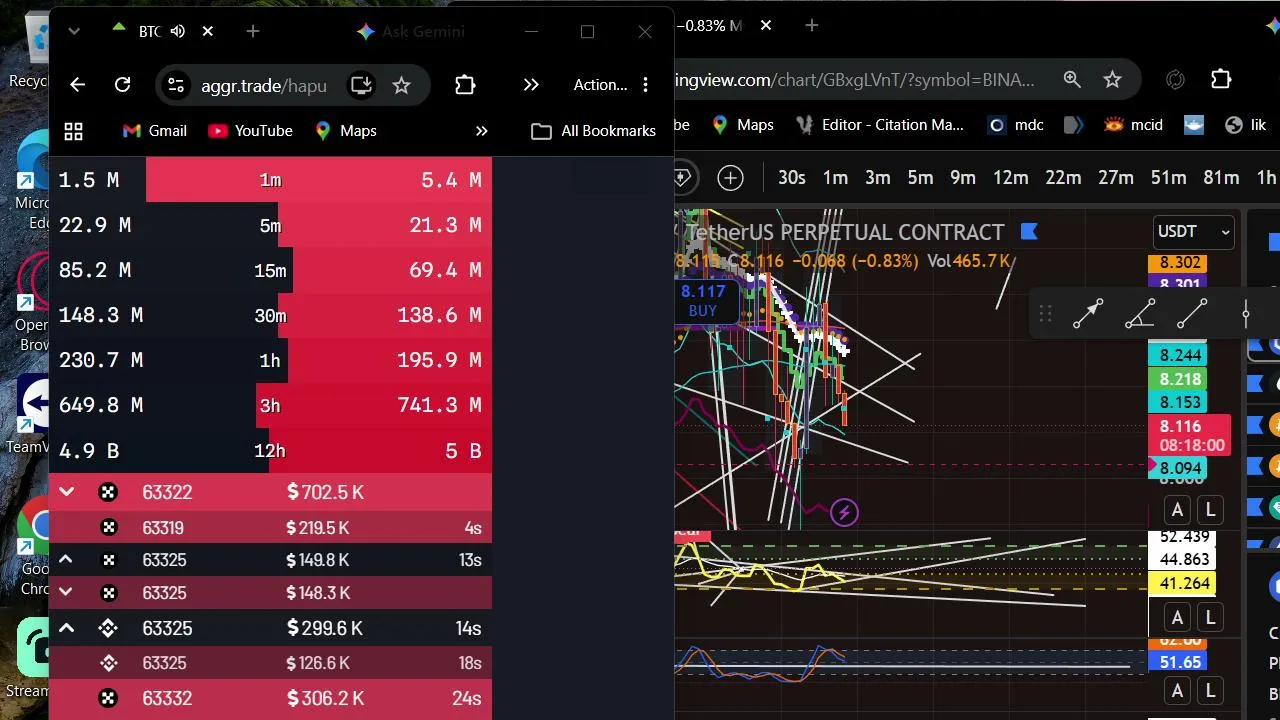Bookmark the aggr.trade page

(x=401, y=85)
